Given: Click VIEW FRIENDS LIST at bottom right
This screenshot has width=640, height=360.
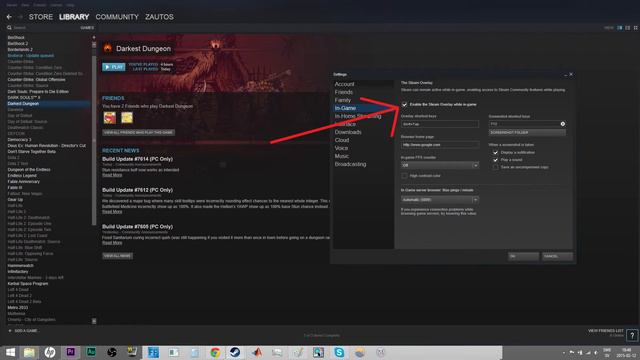Looking at the screenshot, I should click(x=606, y=331).
